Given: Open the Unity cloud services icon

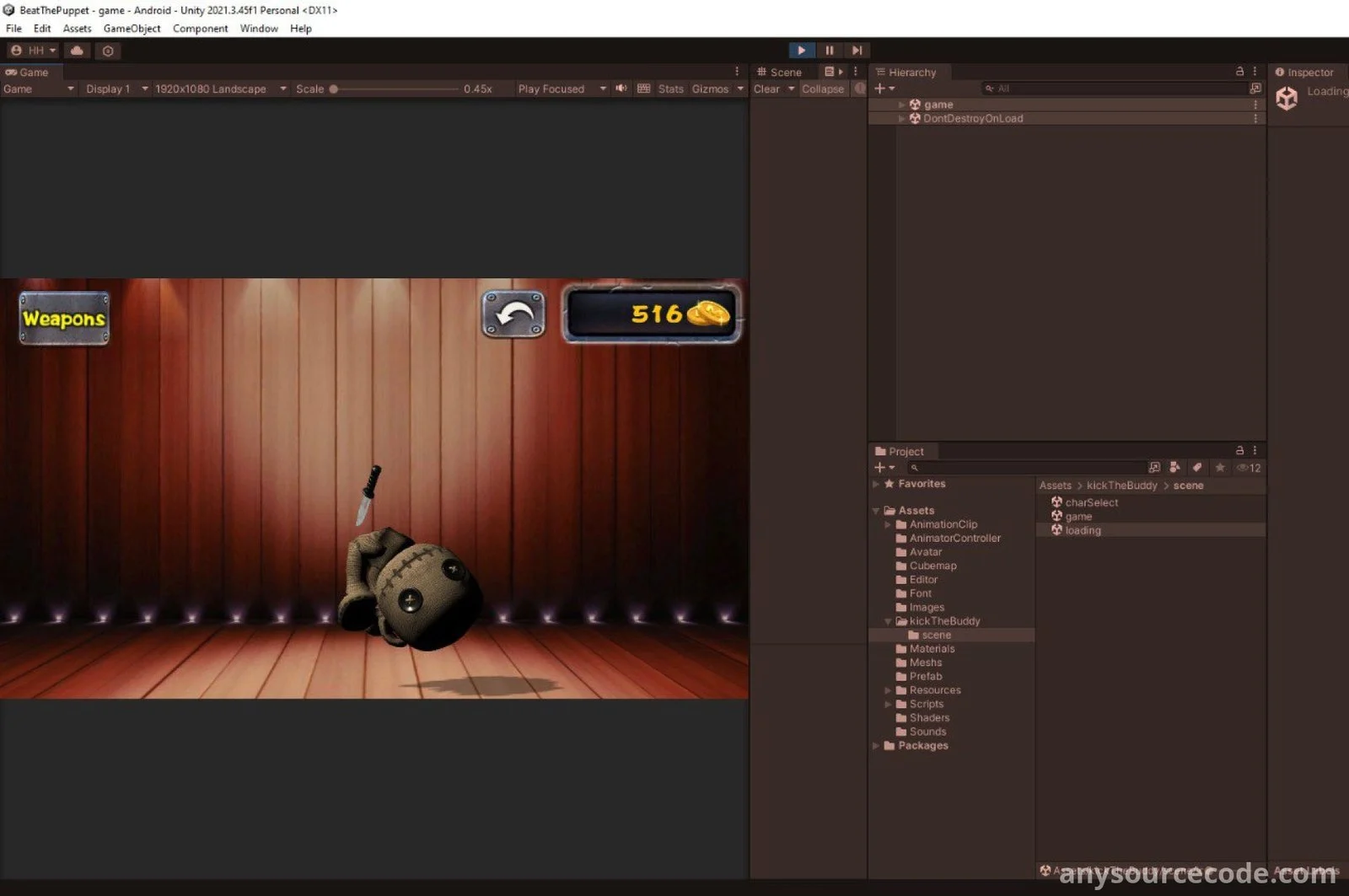Looking at the screenshot, I should click(x=77, y=51).
